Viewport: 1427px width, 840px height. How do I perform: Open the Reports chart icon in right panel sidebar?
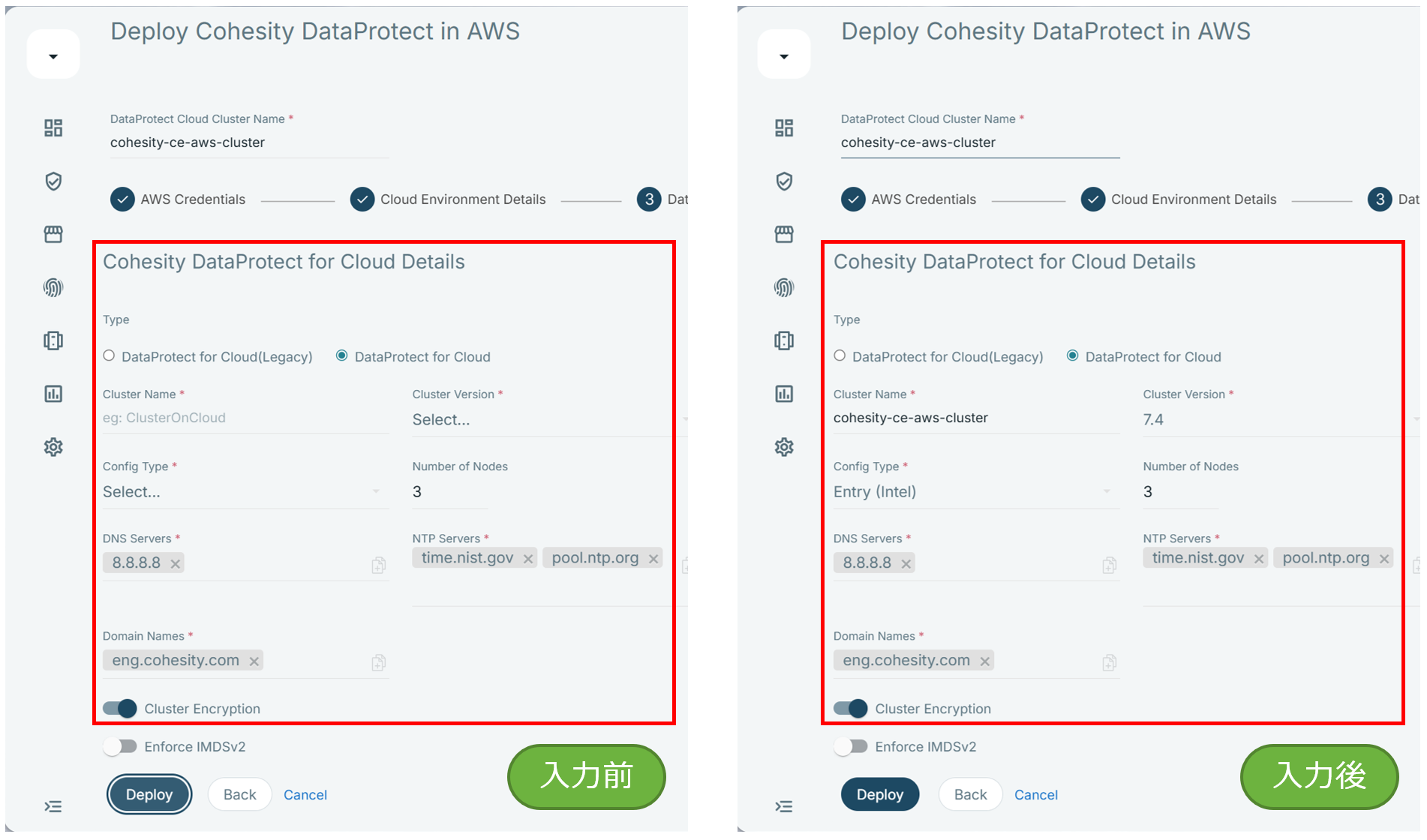[784, 394]
